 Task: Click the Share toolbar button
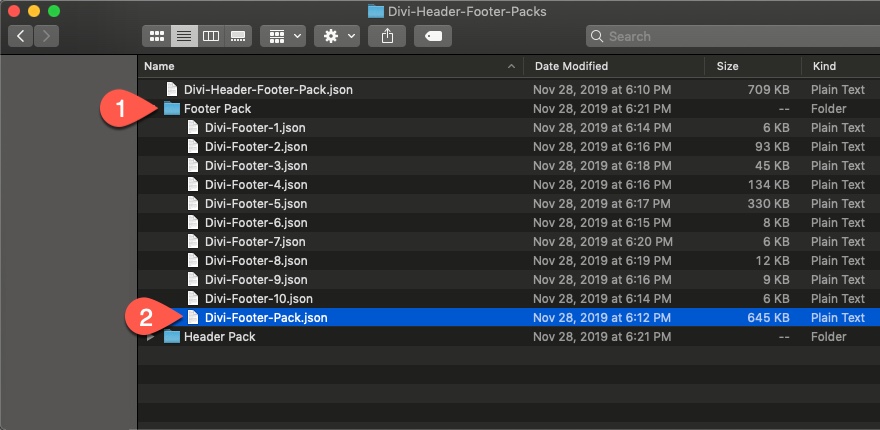click(x=387, y=36)
